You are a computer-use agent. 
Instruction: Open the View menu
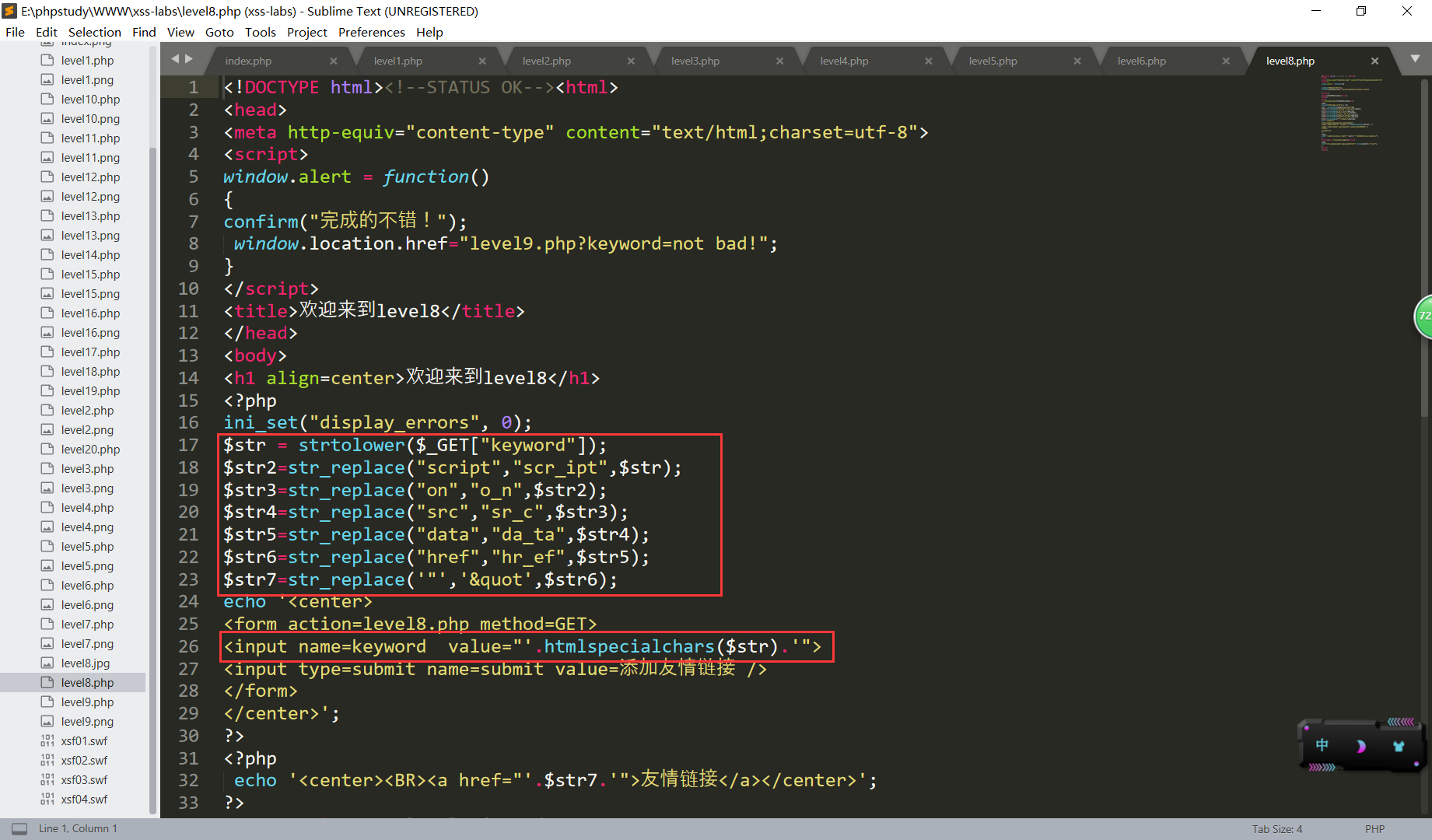click(180, 32)
